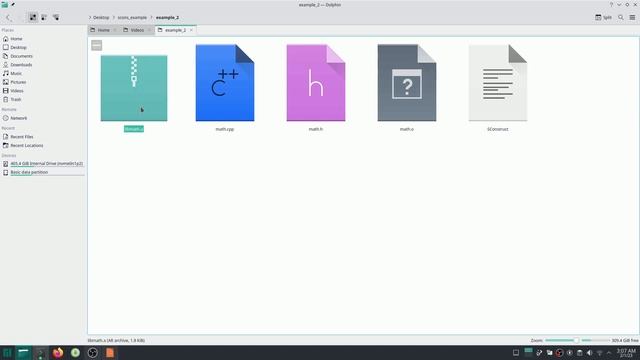This screenshot has height=360, width=640.
Task: Click the help question mark in titlebar
Action: coord(611,4)
